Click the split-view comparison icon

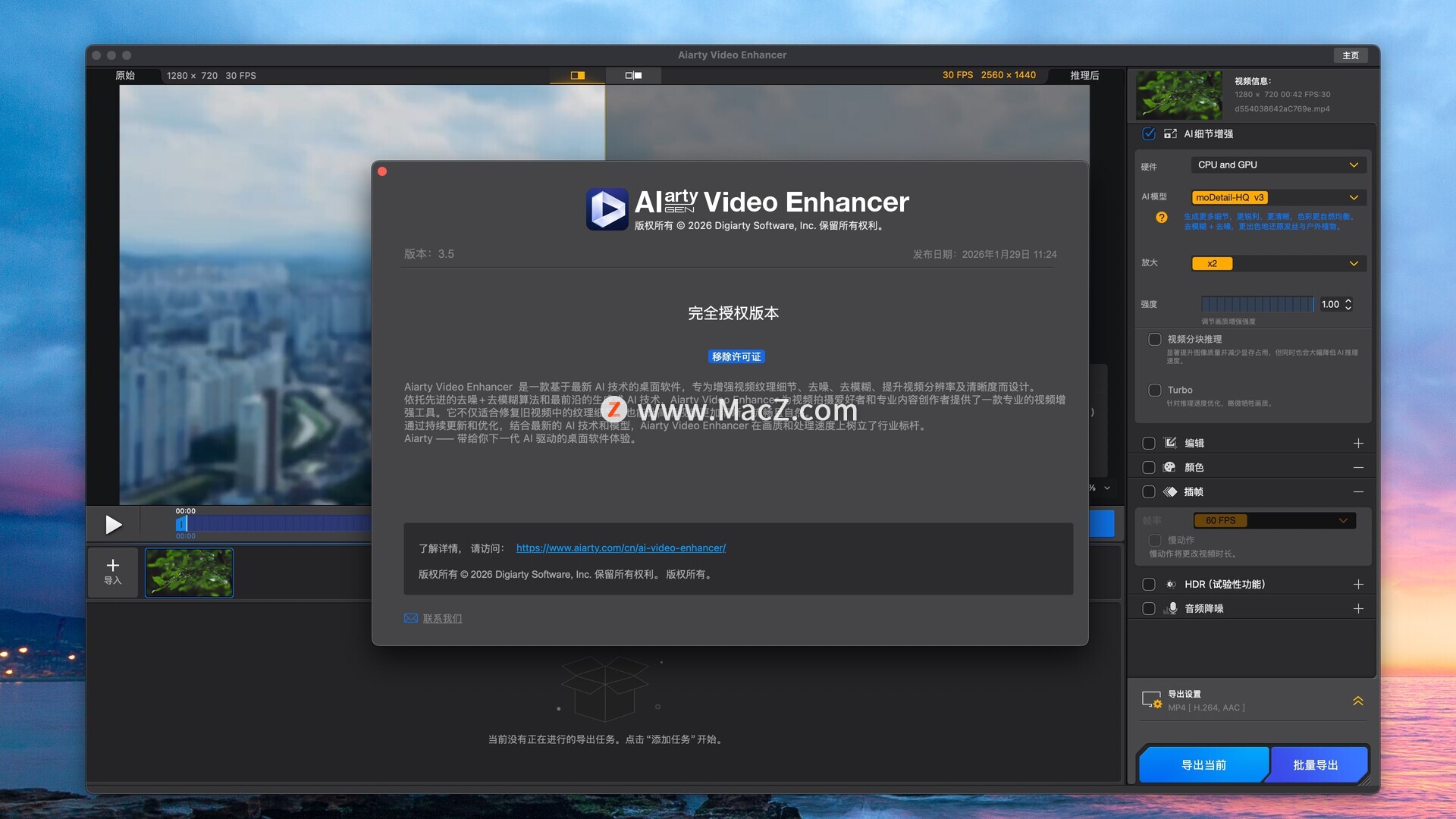[577, 75]
